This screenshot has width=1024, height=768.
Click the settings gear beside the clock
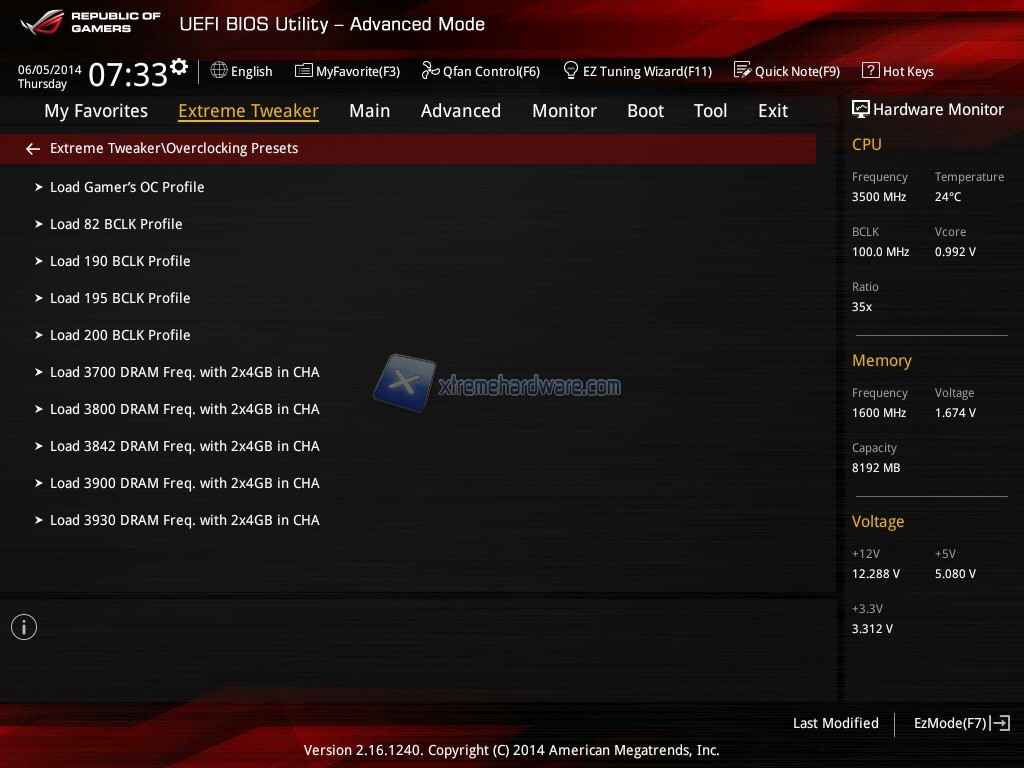(x=179, y=67)
